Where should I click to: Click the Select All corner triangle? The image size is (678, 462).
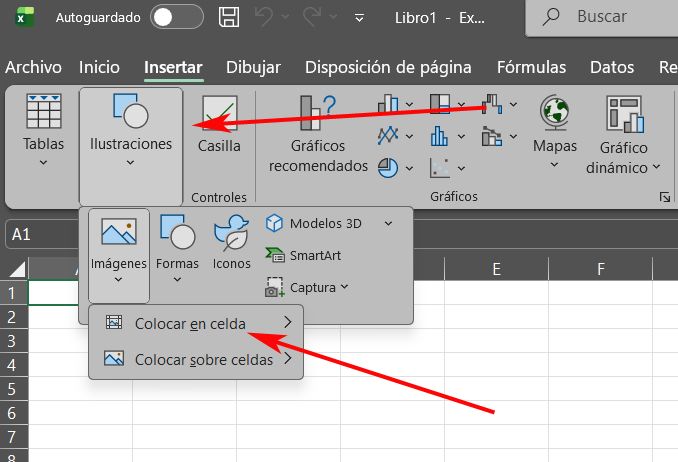[x=17, y=269]
